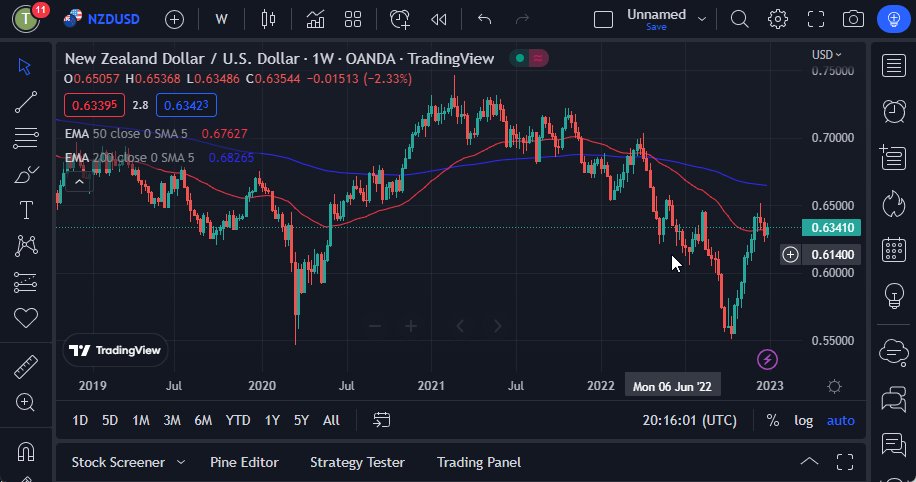The width and height of the screenshot is (916, 482).
Task: Redo the chart action
Action: coord(522,19)
